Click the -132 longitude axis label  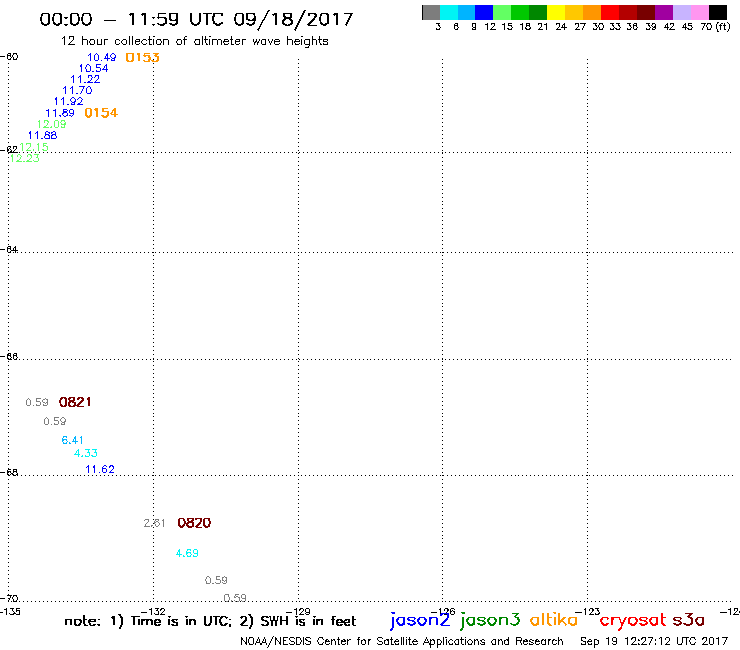click(x=153, y=612)
